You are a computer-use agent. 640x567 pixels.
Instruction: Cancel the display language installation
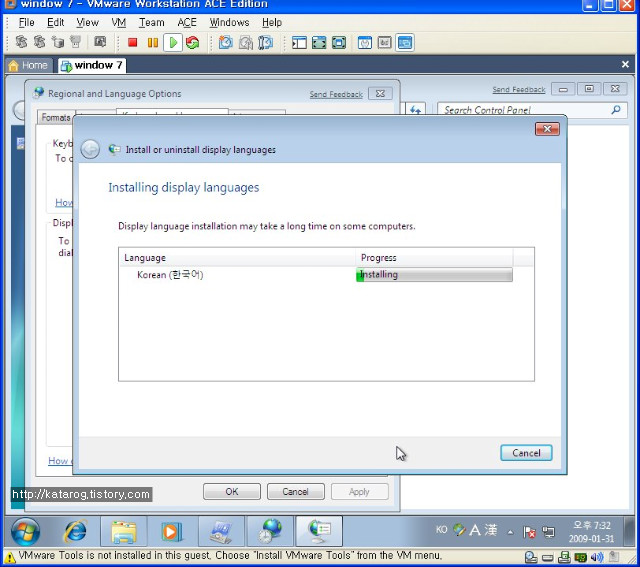(526, 453)
